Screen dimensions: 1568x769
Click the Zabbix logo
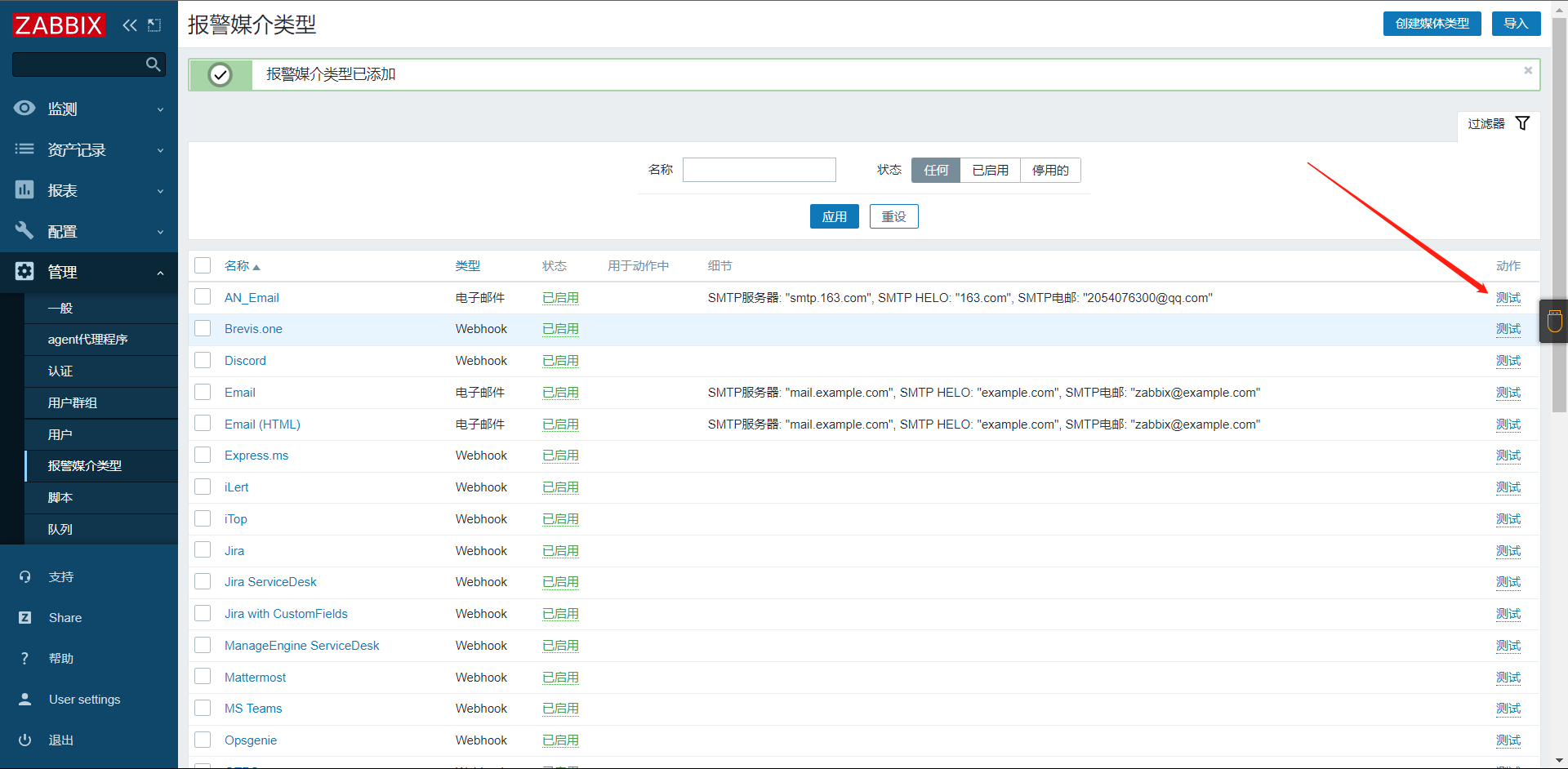(59, 25)
